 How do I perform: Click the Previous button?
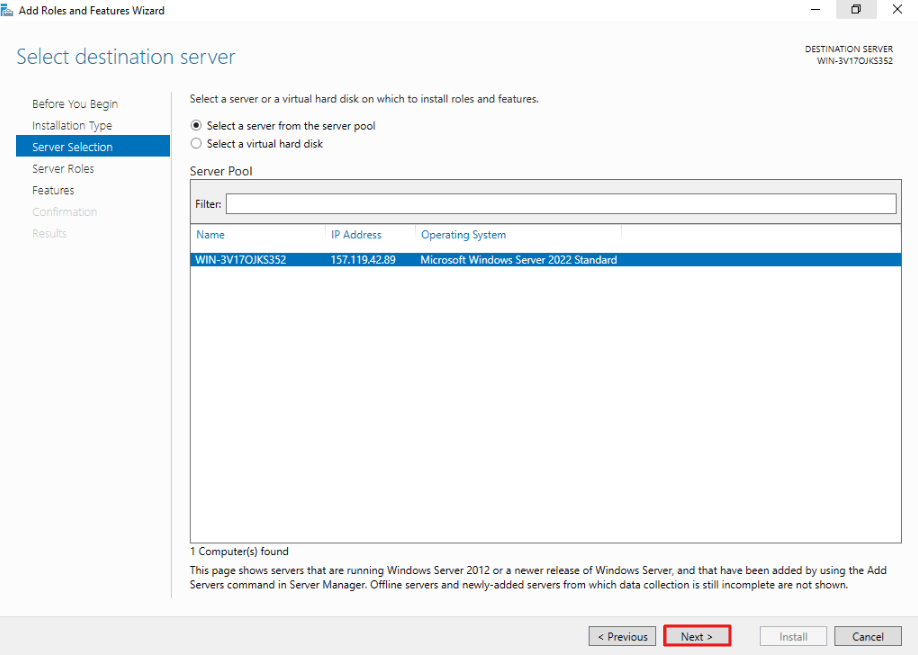pyautogui.click(x=622, y=636)
